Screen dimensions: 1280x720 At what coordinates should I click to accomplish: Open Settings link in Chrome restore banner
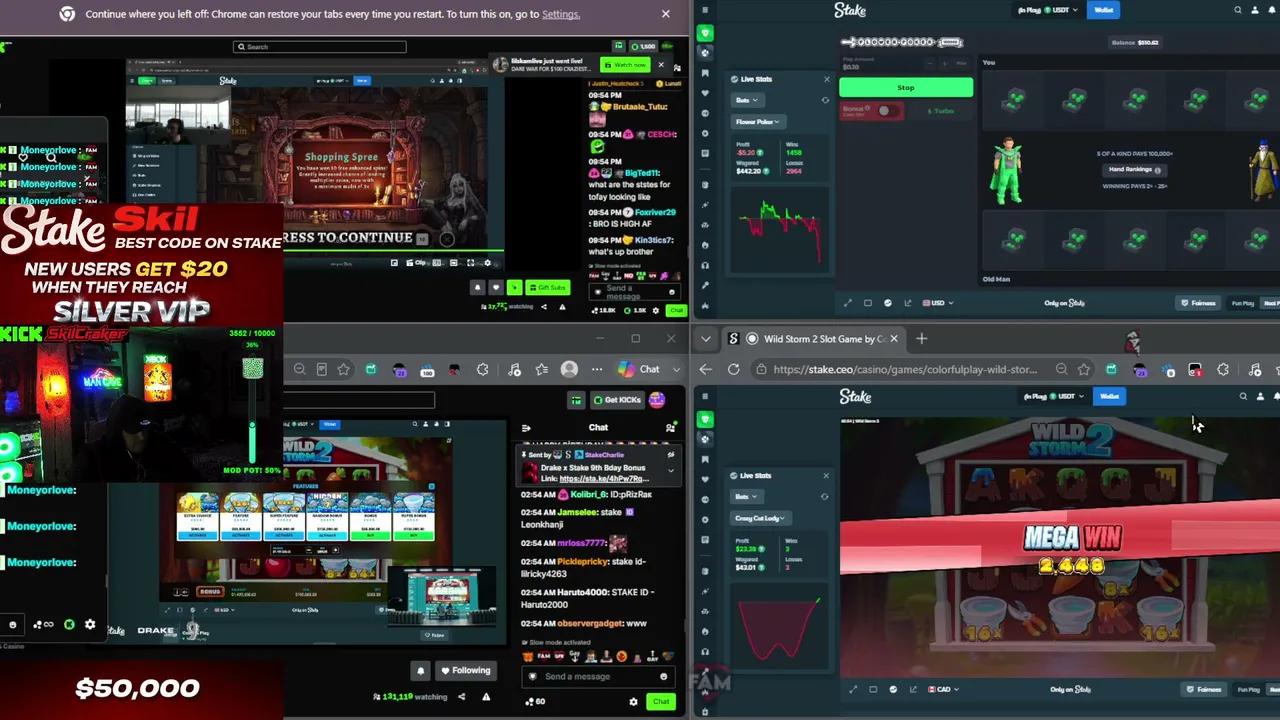pos(560,14)
